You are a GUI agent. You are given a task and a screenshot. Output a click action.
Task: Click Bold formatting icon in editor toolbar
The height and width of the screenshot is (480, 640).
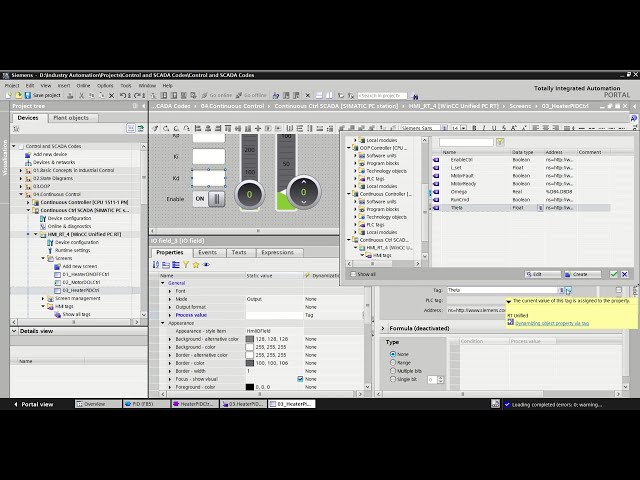474,128
